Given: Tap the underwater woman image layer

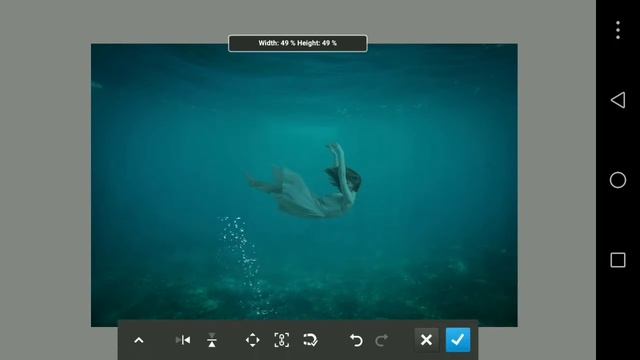Looking at the screenshot, I should pos(304,185).
